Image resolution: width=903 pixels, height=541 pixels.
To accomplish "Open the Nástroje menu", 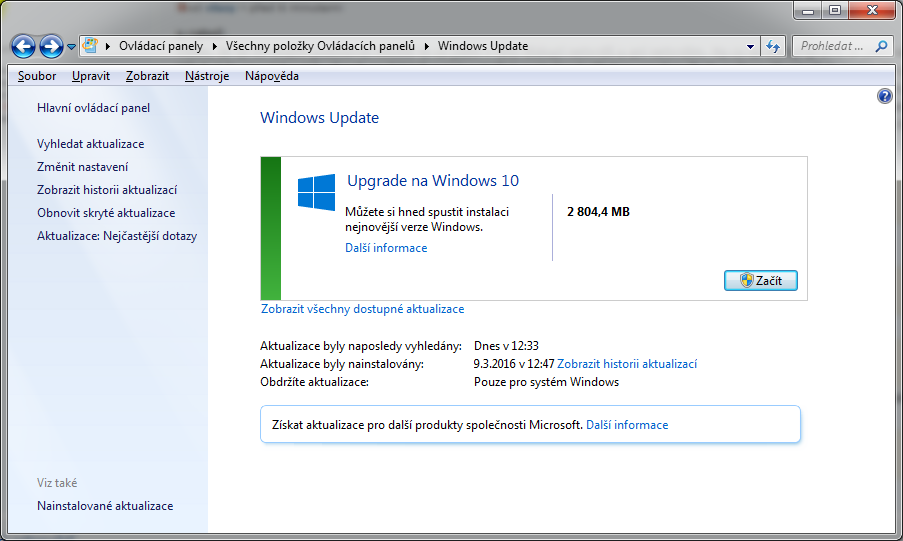I will click(x=207, y=76).
